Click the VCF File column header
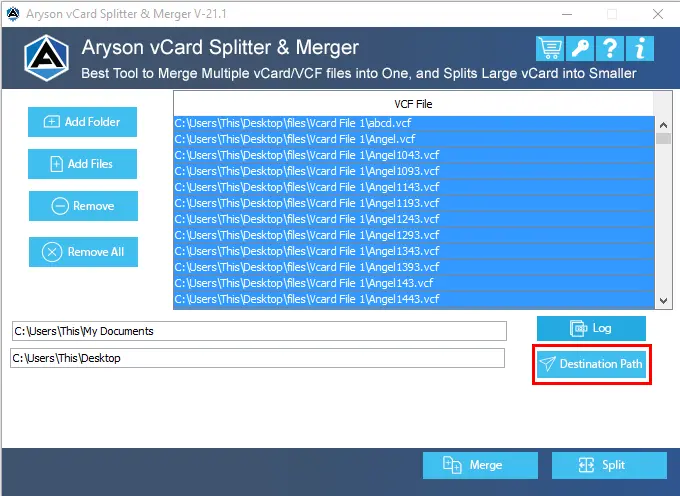The height and width of the screenshot is (496, 680). click(x=413, y=104)
